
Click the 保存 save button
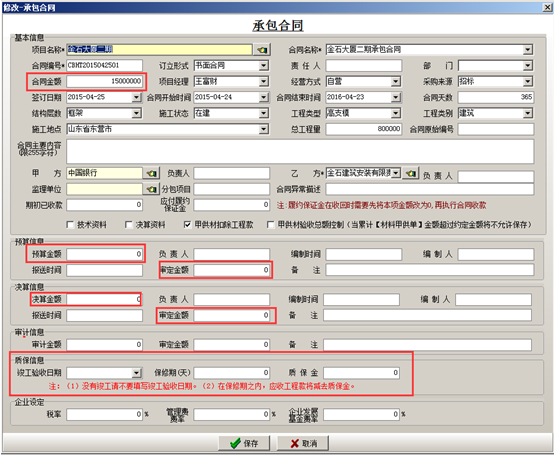point(244,443)
